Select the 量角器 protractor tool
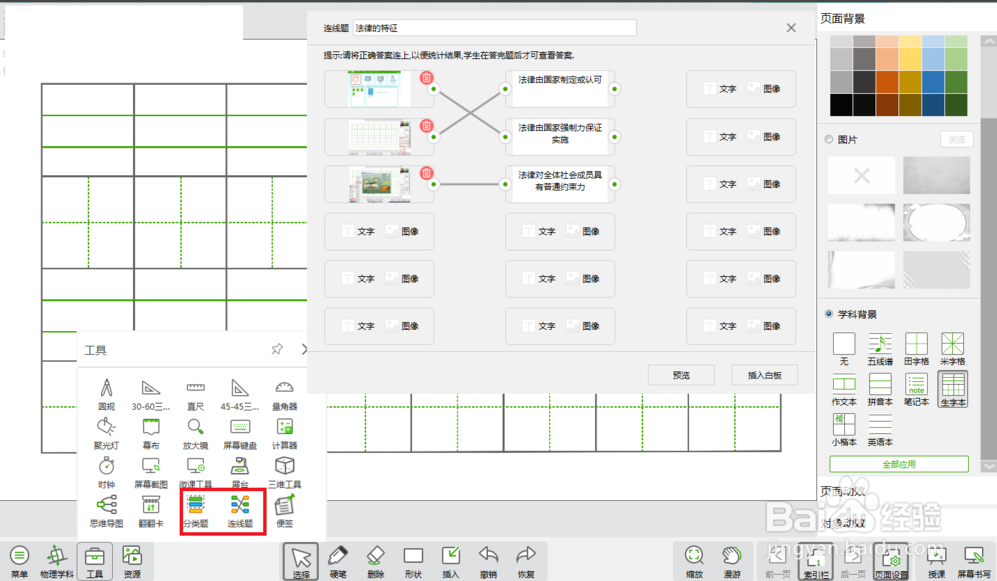 pyautogui.click(x=284, y=394)
